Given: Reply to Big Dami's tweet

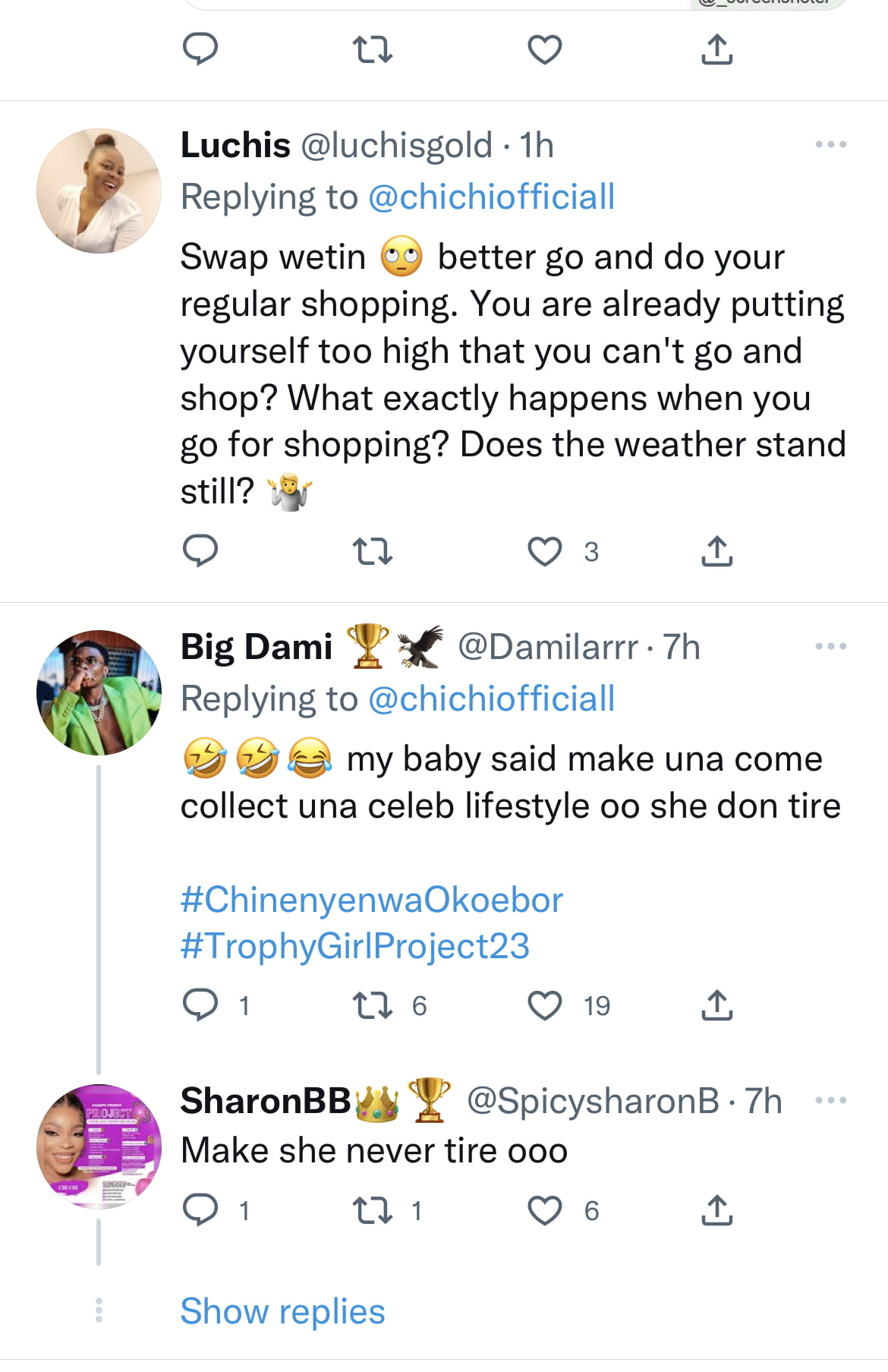Looking at the screenshot, I should [x=201, y=1005].
